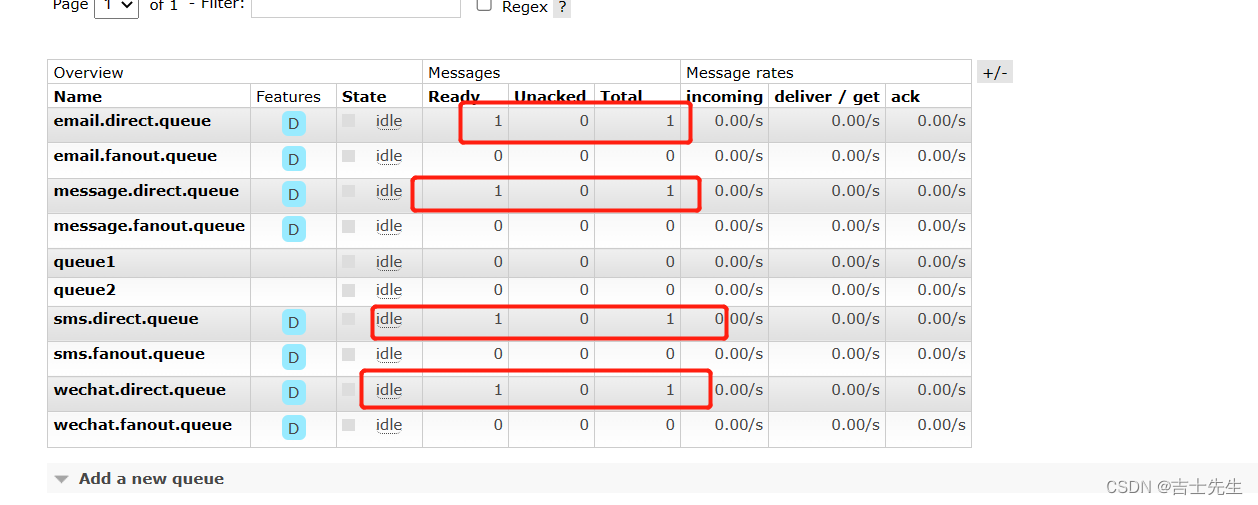Click Unacked count for wechat.fanout.queue

[x=584, y=425]
